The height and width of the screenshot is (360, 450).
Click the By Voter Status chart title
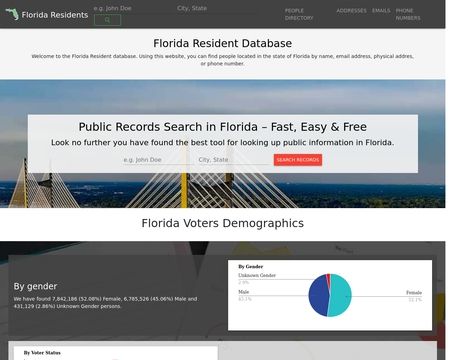[42, 353]
